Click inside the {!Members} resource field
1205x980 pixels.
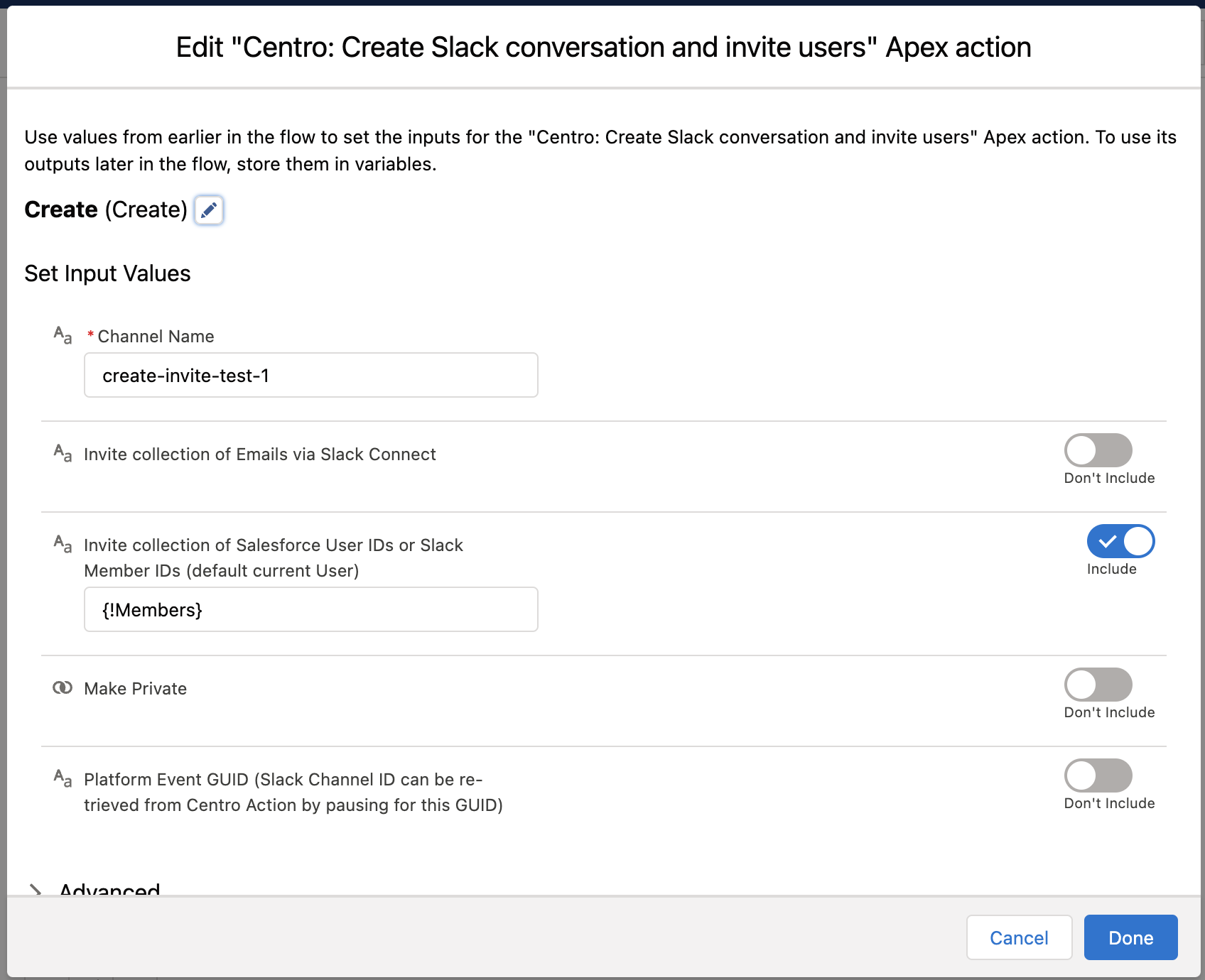pyautogui.click(x=310, y=609)
